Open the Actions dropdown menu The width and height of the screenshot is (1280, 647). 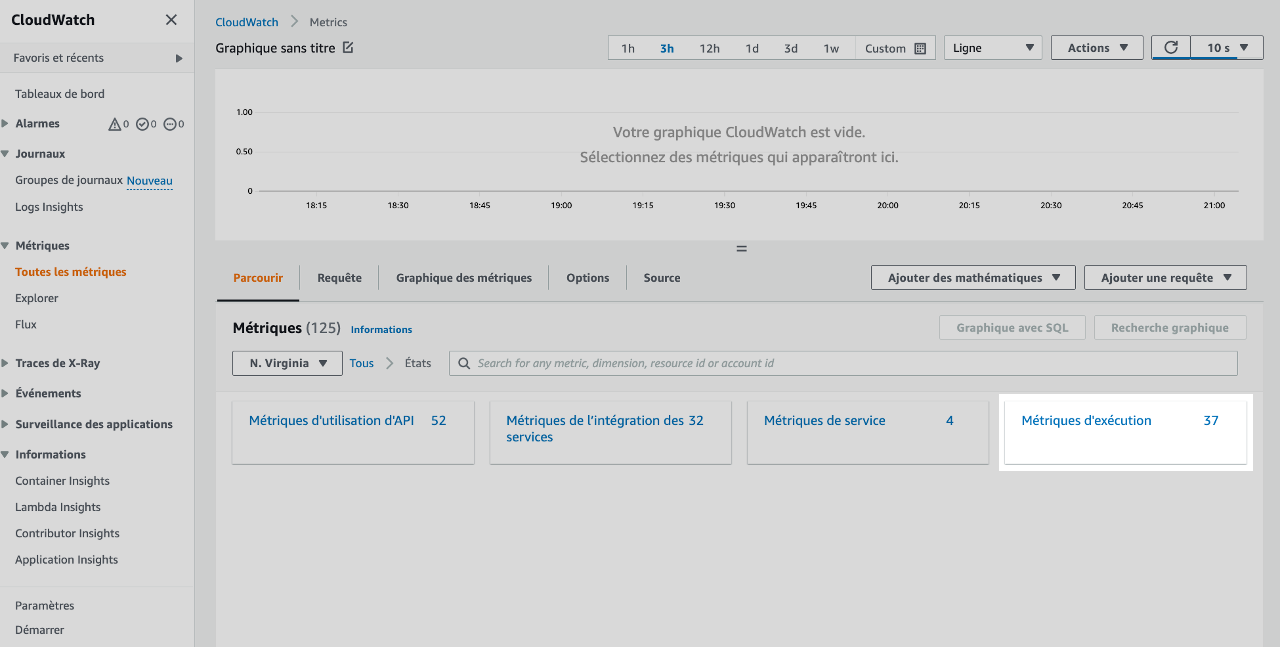[x=1097, y=48]
